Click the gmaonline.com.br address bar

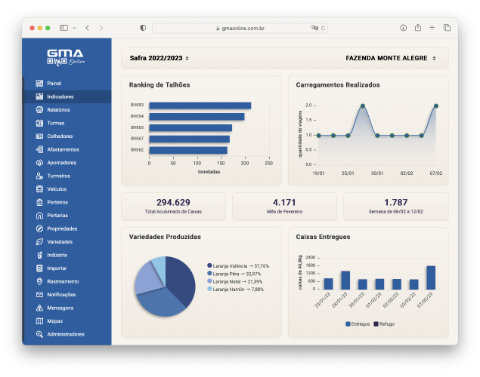tap(240, 28)
